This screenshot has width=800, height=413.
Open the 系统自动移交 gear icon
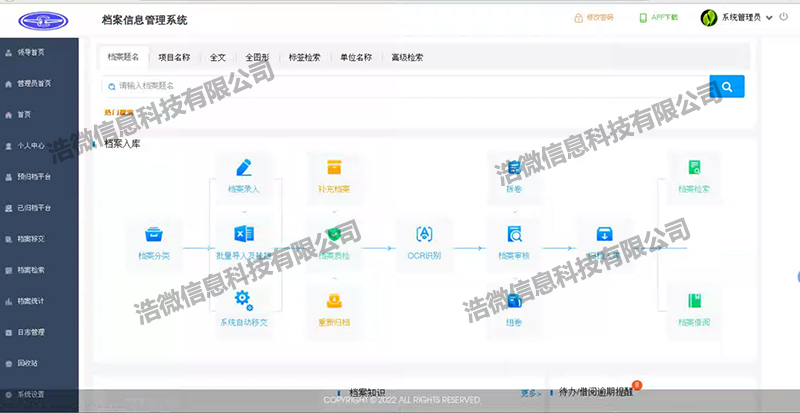click(244, 300)
